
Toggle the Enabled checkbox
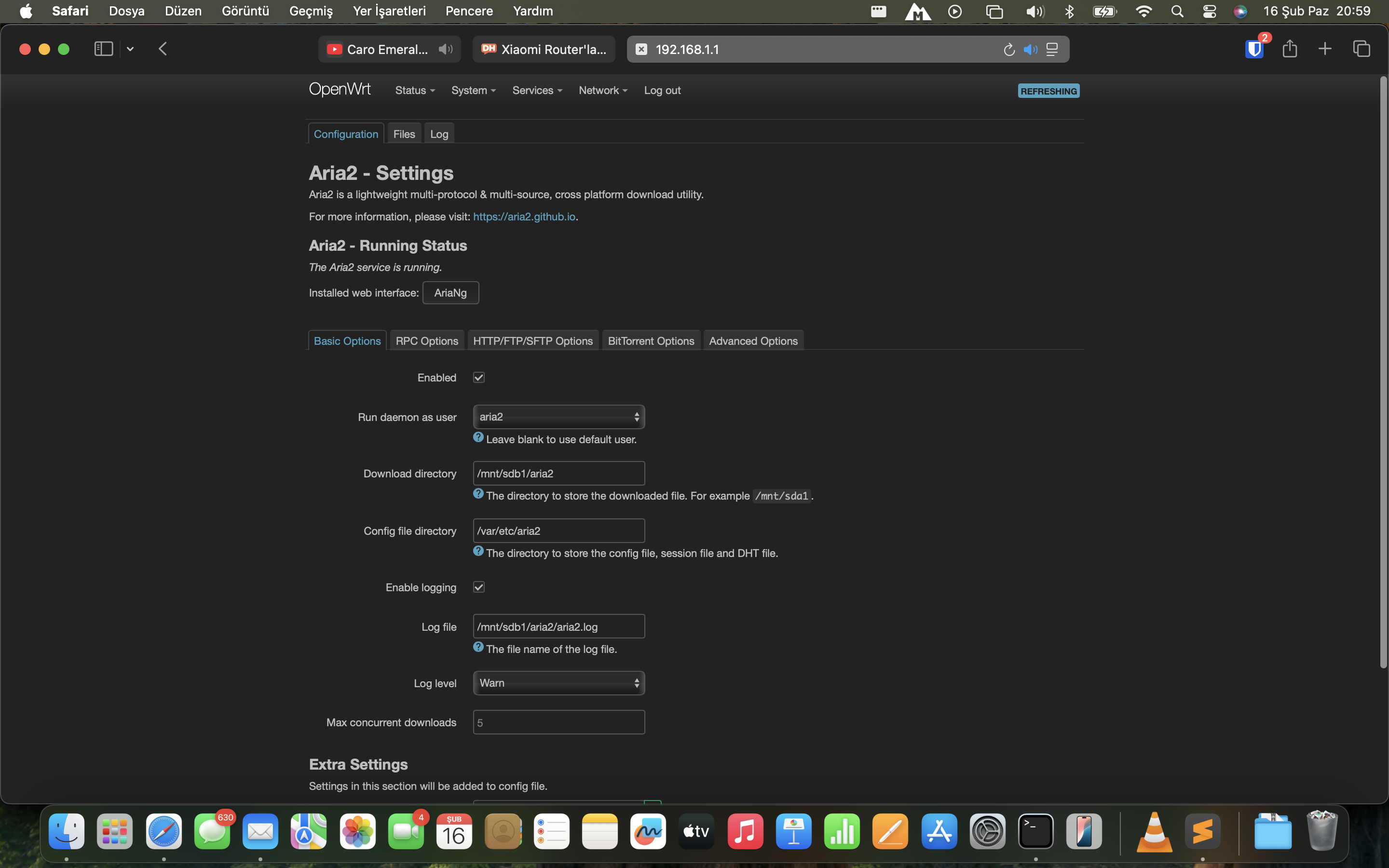point(479,377)
